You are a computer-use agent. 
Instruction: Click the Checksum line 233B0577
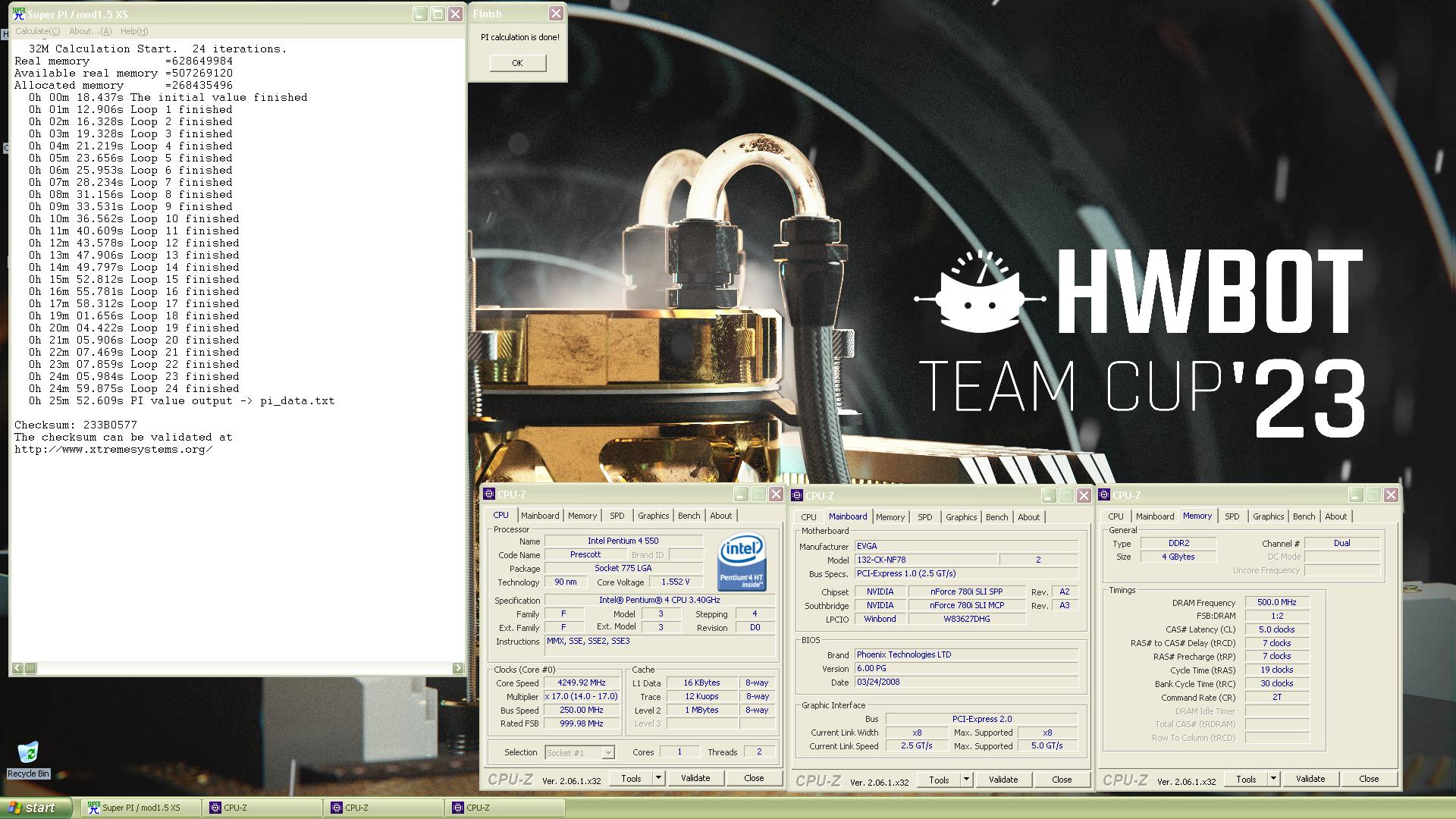(x=76, y=425)
